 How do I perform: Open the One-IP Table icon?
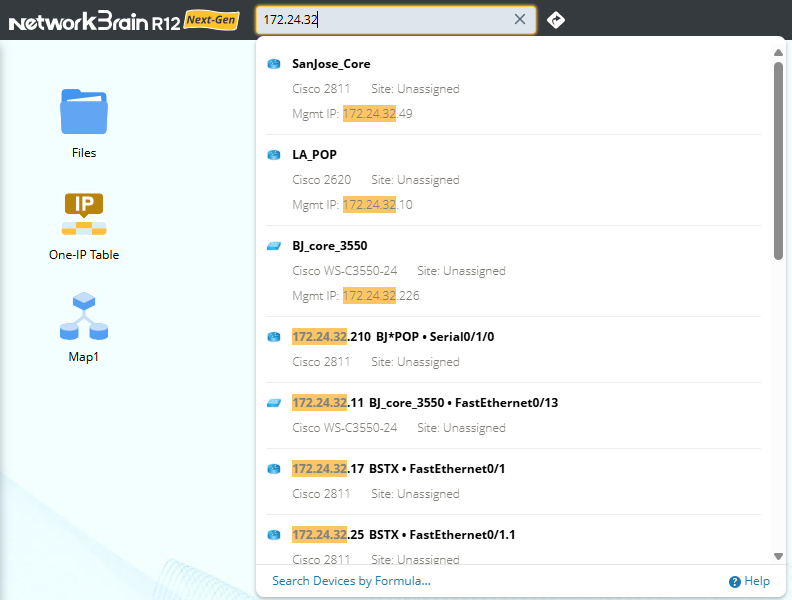pyautogui.click(x=84, y=215)
